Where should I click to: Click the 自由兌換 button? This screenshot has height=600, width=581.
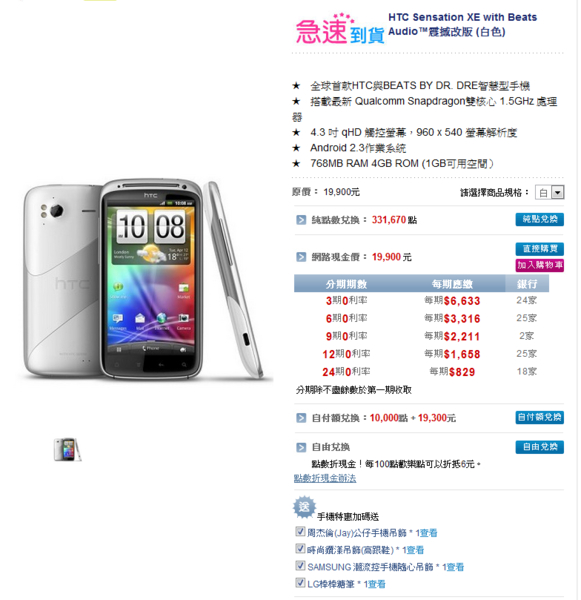click(539, 447)
